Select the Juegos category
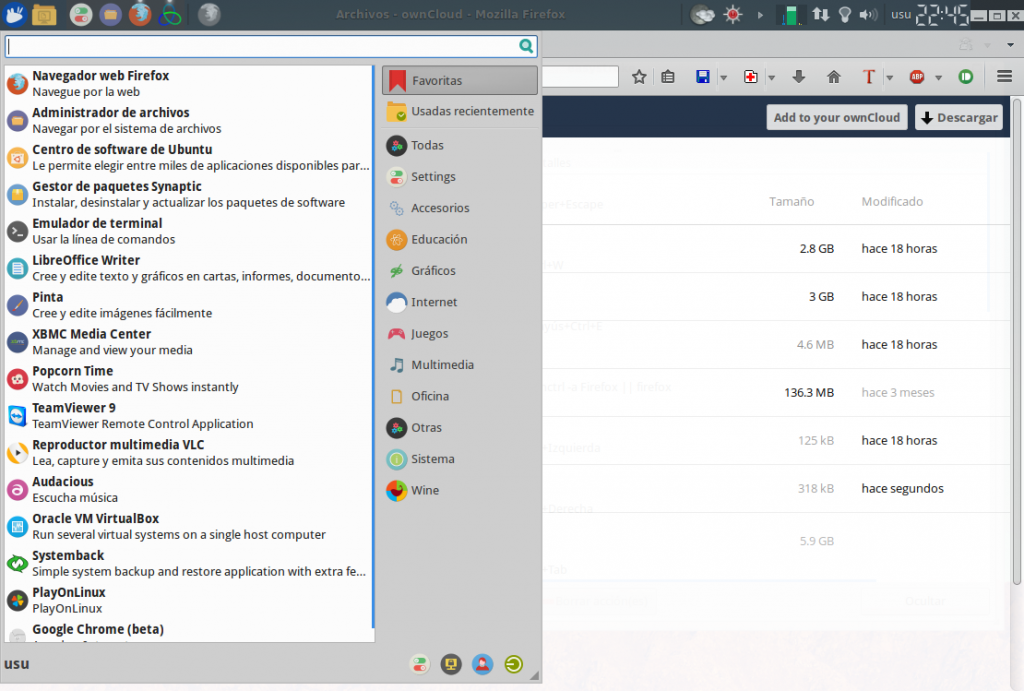Image resolution: width=1024 pixels, height=691 pixels. (460, 333)
